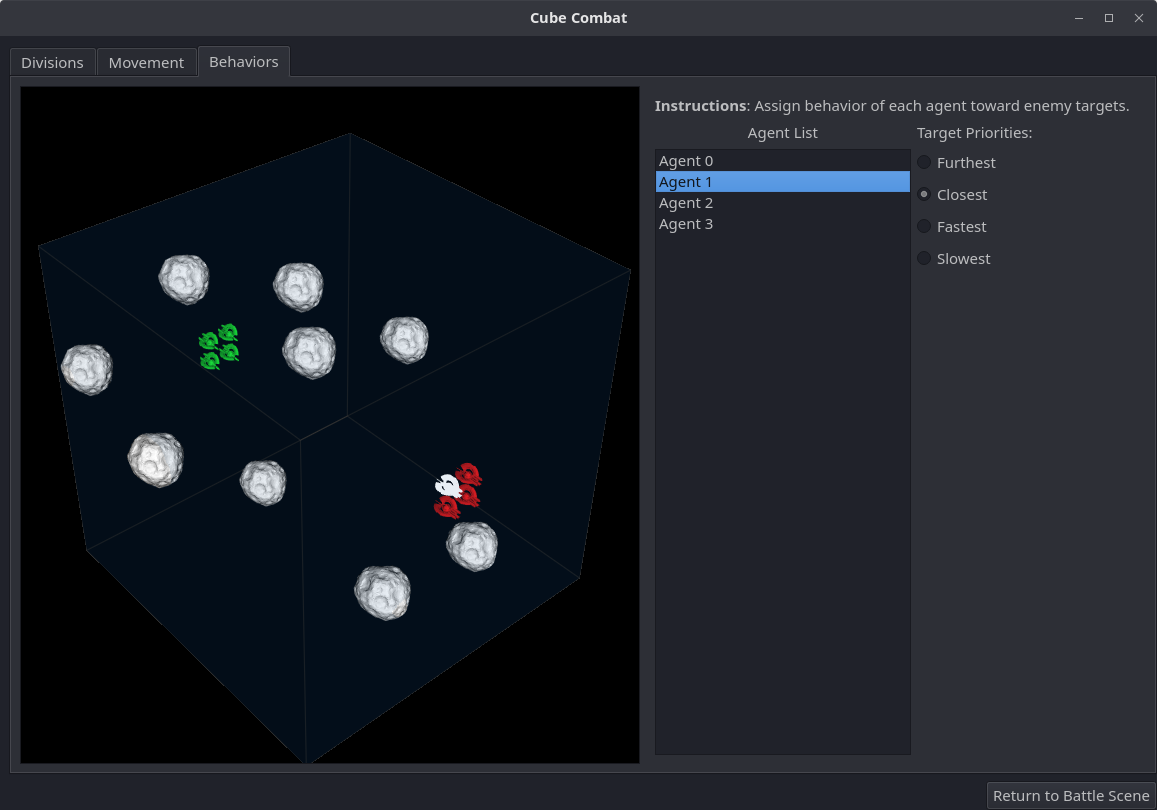1157x810 pixels.
Task: Maximize the Cube Combat window
Action: (x=1108, y=18)
